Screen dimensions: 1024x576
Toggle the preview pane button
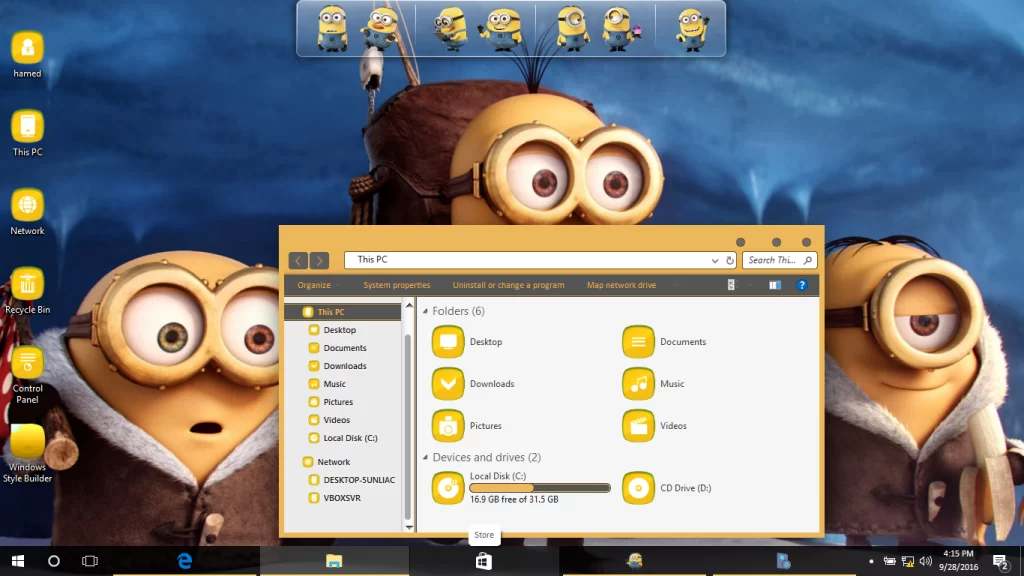tap(774, 285)
